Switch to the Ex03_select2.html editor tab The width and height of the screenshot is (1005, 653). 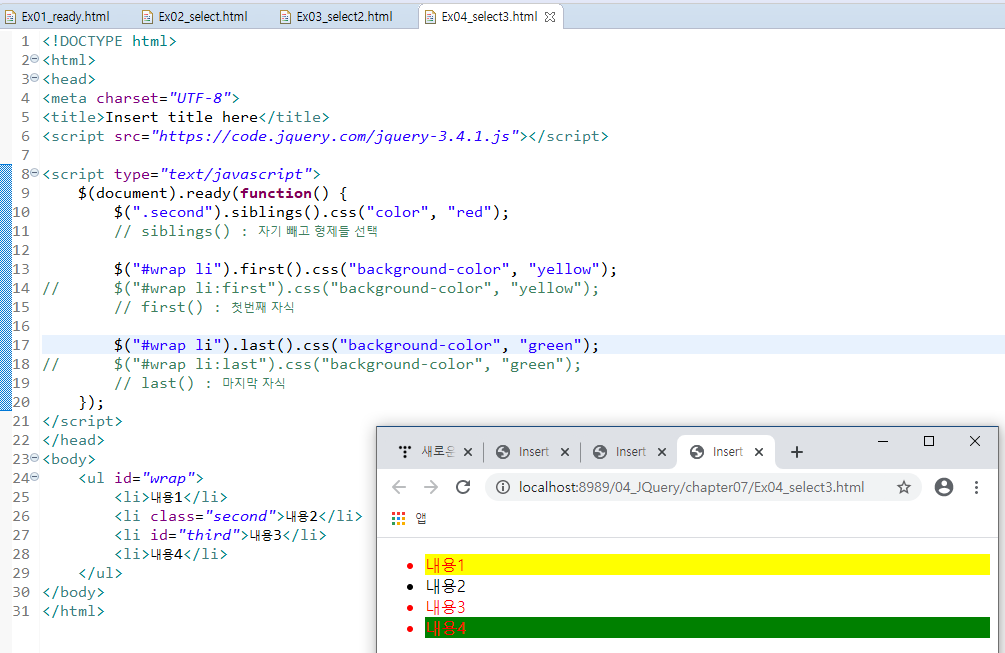337,17
